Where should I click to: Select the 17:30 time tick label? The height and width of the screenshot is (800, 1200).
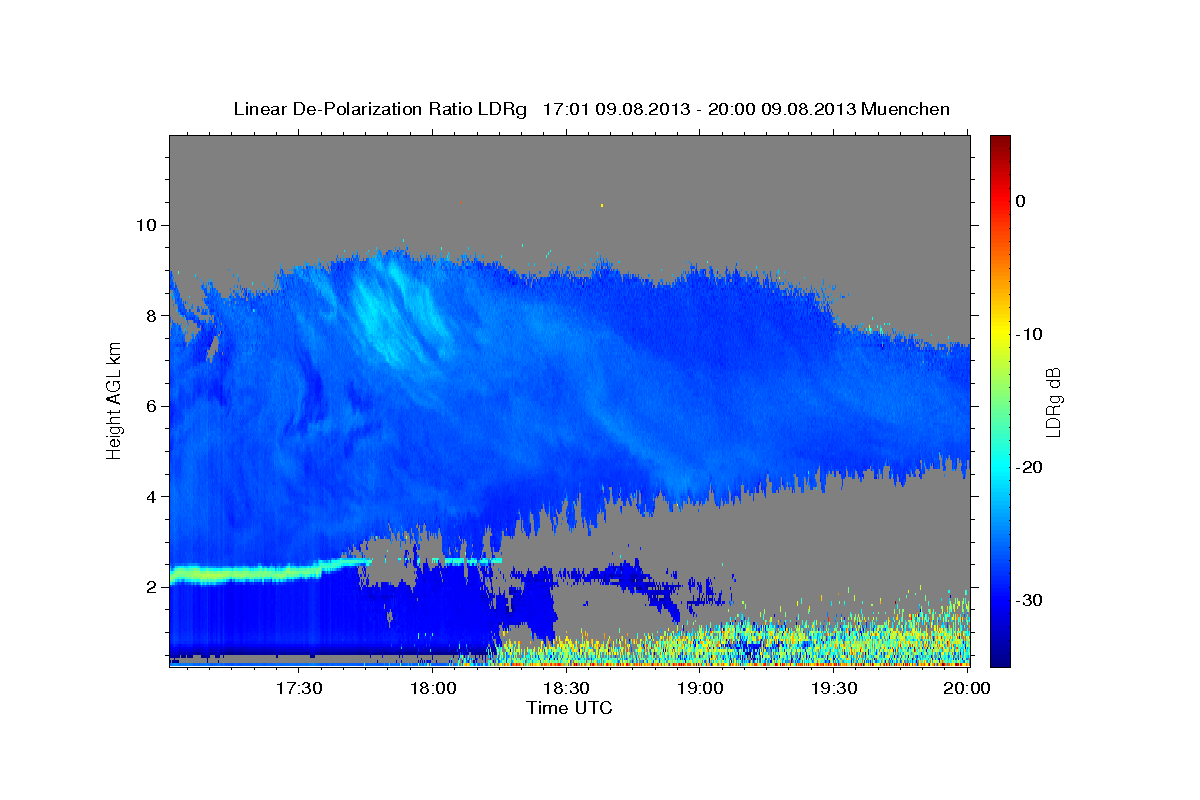coord(299,689)
